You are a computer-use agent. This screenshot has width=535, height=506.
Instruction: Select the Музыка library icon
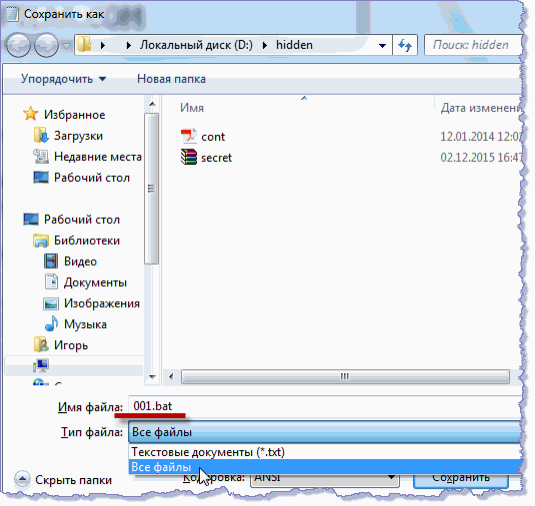[x=51, y=324]
